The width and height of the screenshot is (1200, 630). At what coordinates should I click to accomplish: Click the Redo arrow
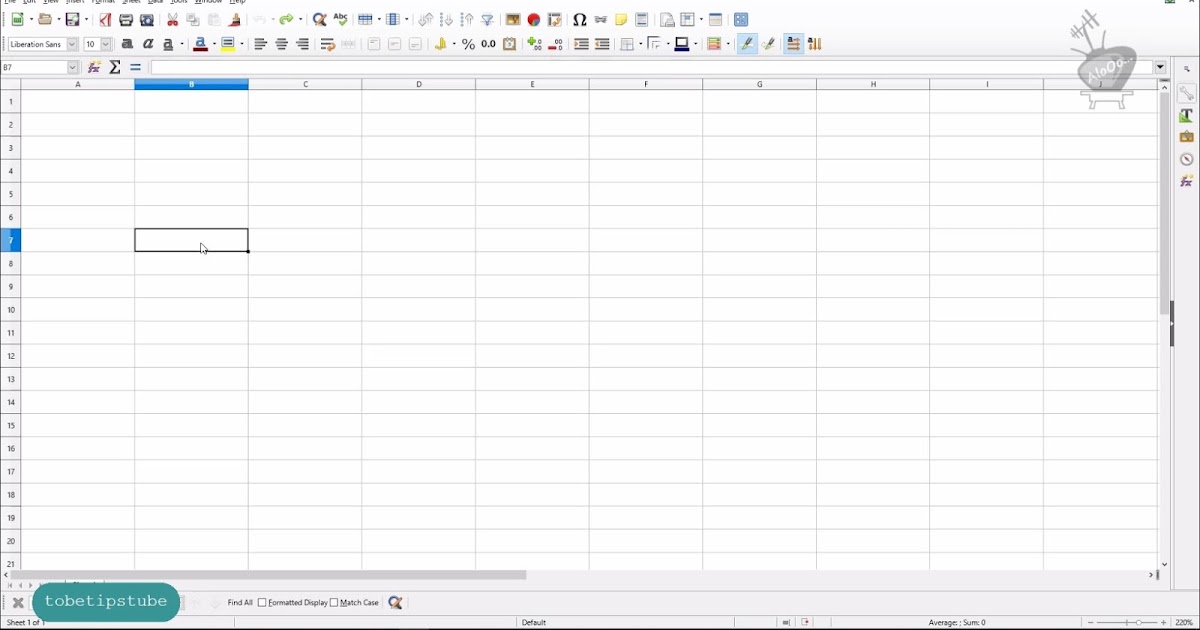287,20
